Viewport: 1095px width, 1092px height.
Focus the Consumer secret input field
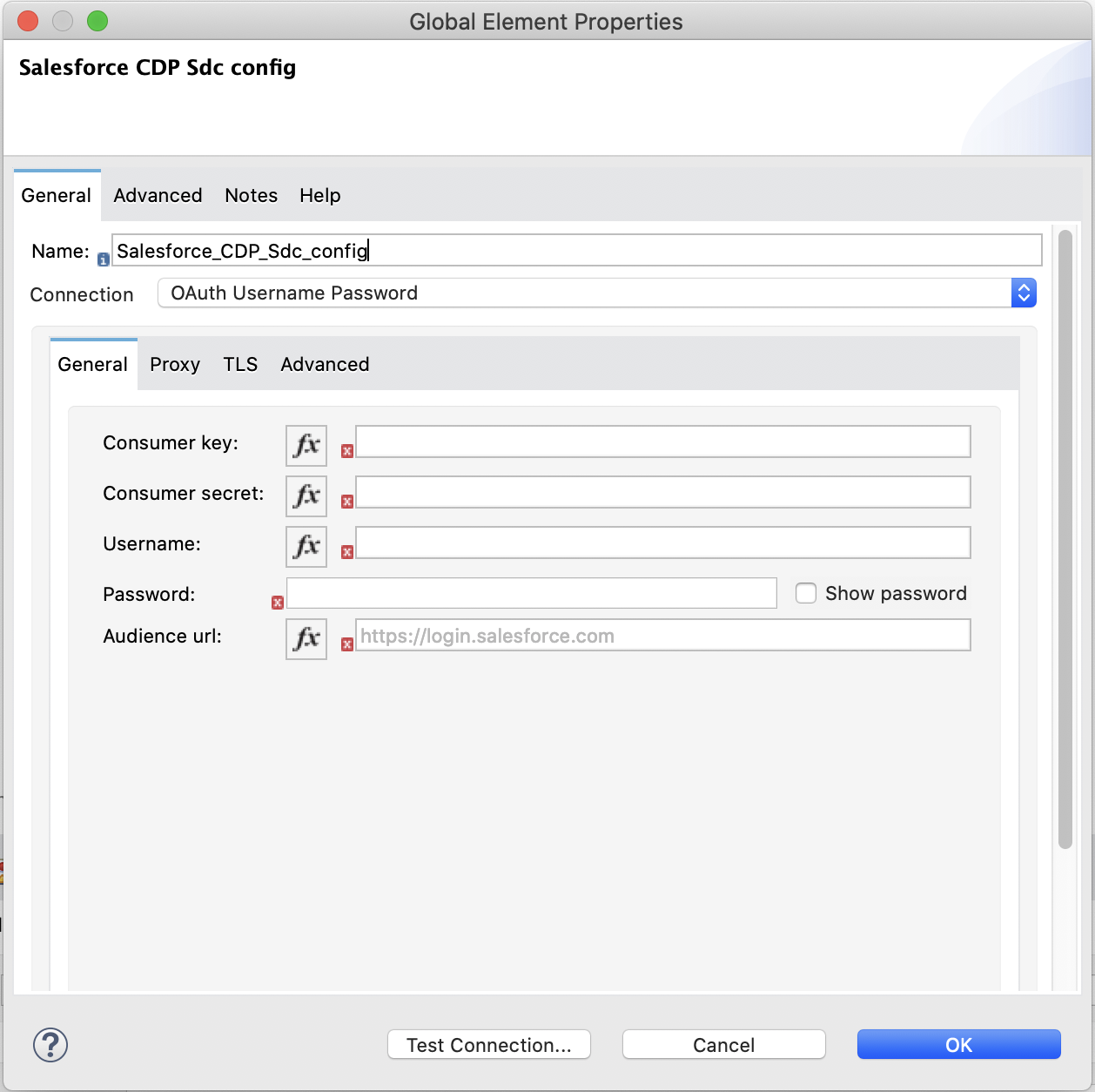coord(663,492)
